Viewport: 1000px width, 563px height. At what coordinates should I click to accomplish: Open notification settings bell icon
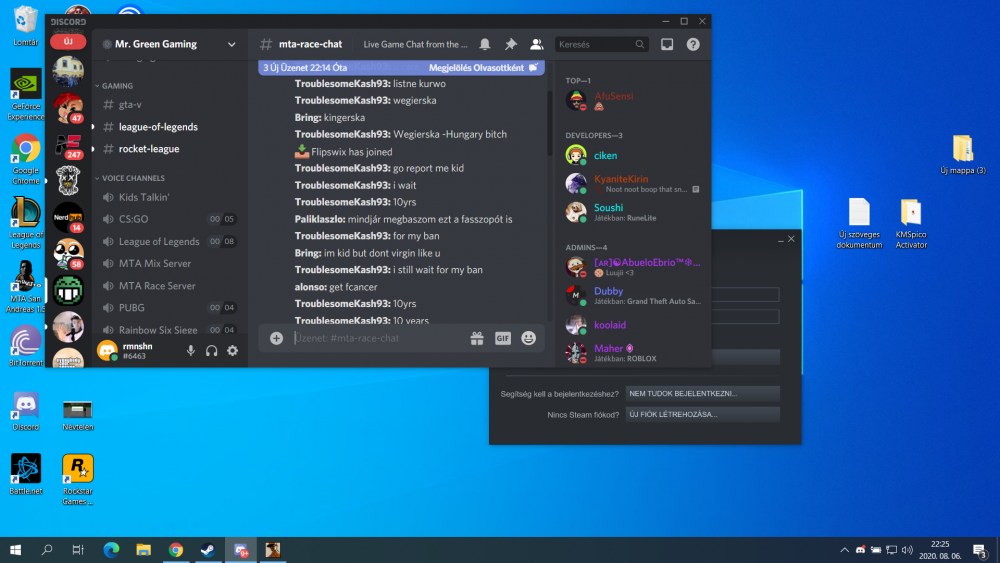click(x=485, y=44)
